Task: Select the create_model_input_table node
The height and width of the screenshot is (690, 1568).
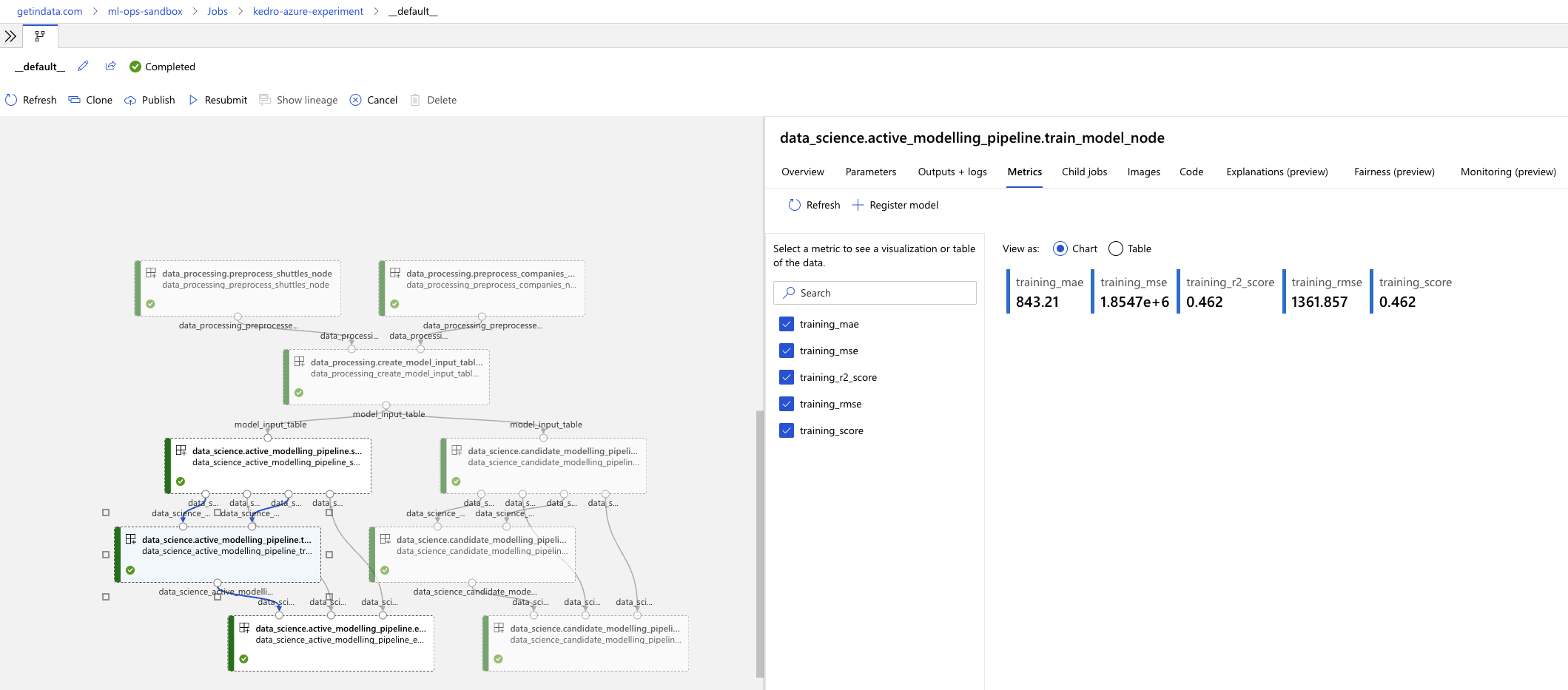Action: click(x=386, y=377)
